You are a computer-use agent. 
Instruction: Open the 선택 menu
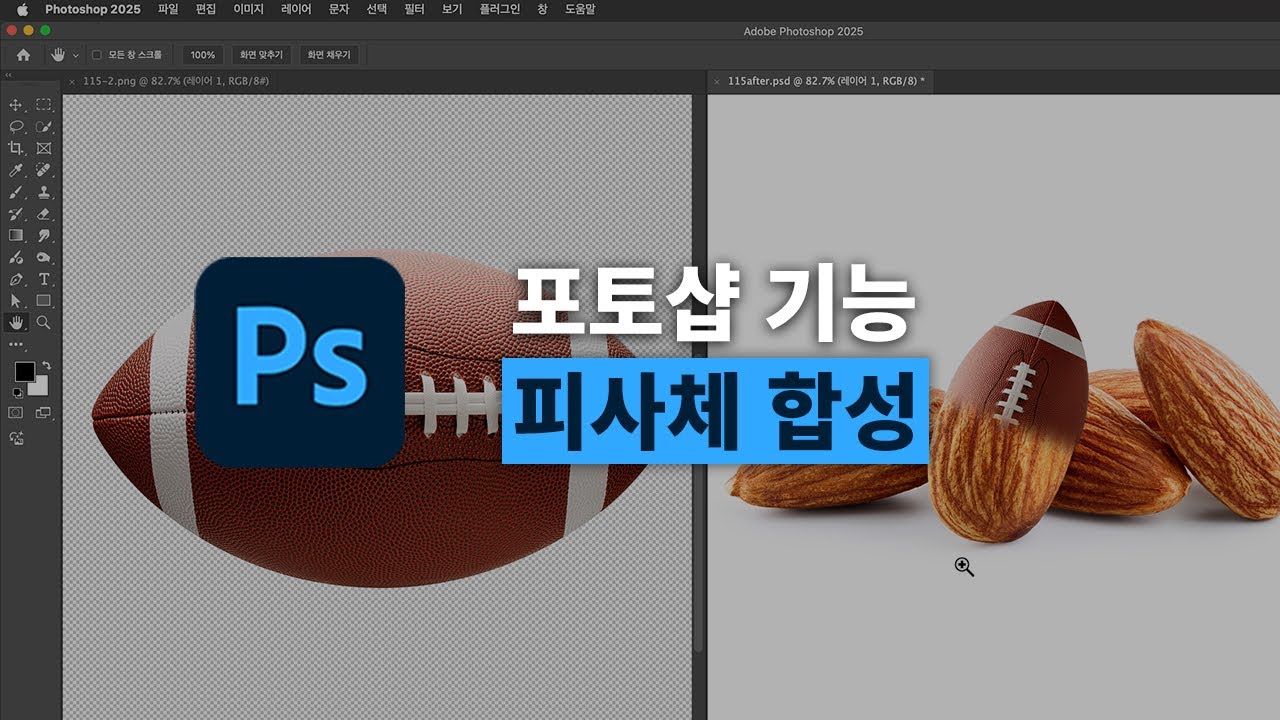pos(377,9)
